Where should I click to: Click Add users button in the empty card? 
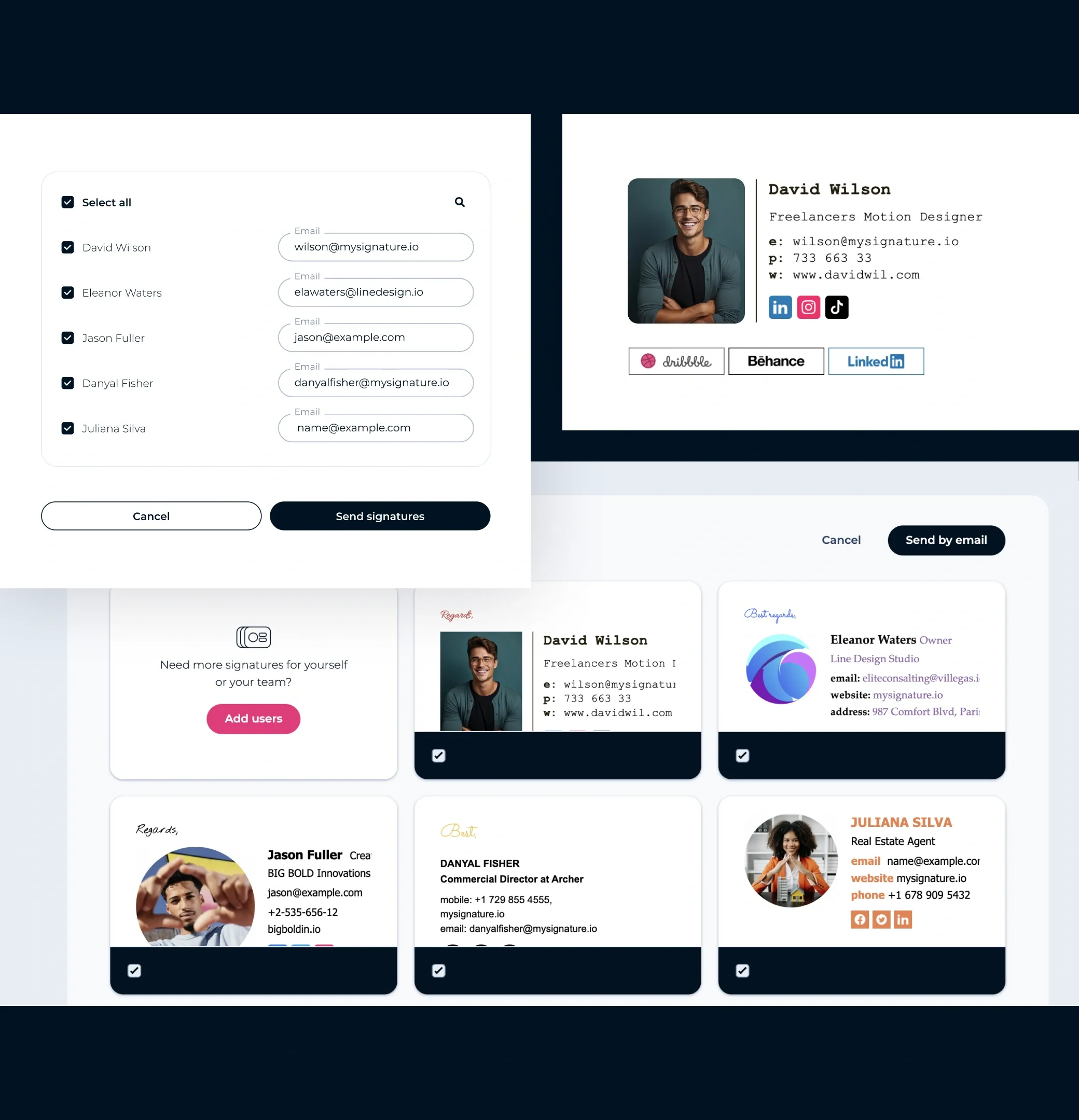click(x=253, y=718)
